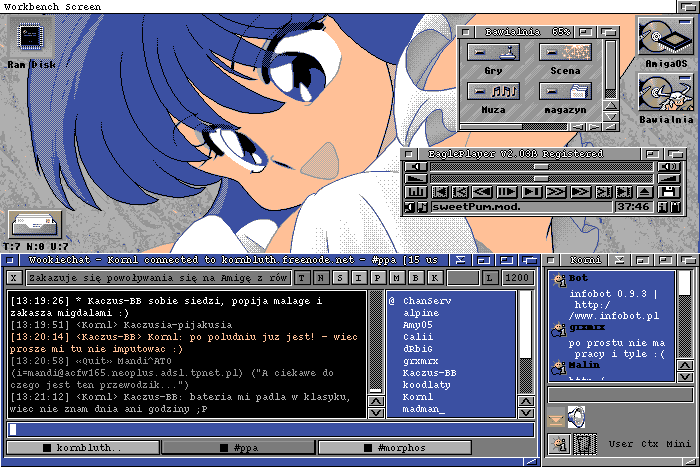This screenshot has height=467, width=700.
Task: Toggle channel mode L in WookieChat
Action: [x=490, y=278]
